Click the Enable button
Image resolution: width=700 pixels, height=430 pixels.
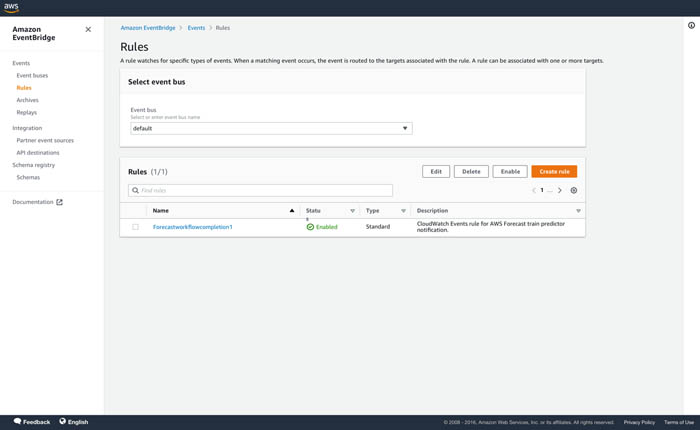510,171
